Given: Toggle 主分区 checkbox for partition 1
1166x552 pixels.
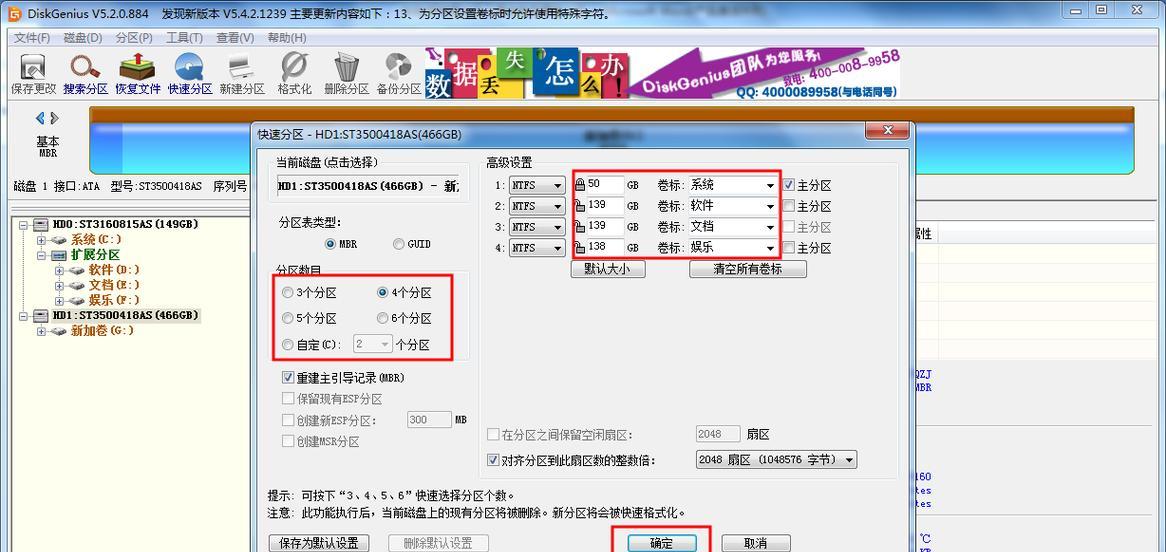Looking at the screenshot, I should 788,184.
